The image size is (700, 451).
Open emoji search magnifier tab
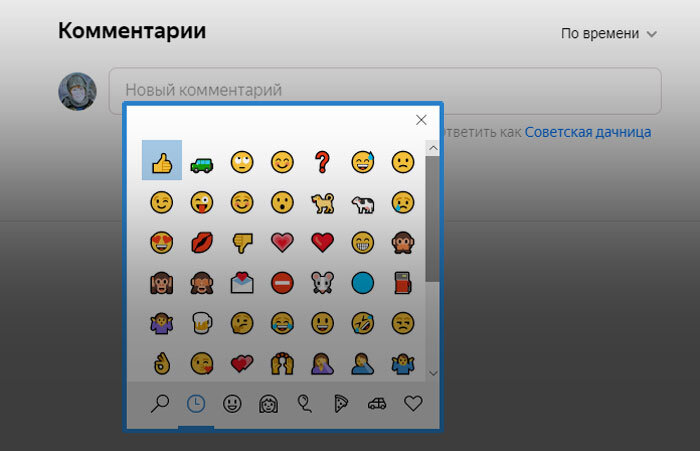click(160, 404)
